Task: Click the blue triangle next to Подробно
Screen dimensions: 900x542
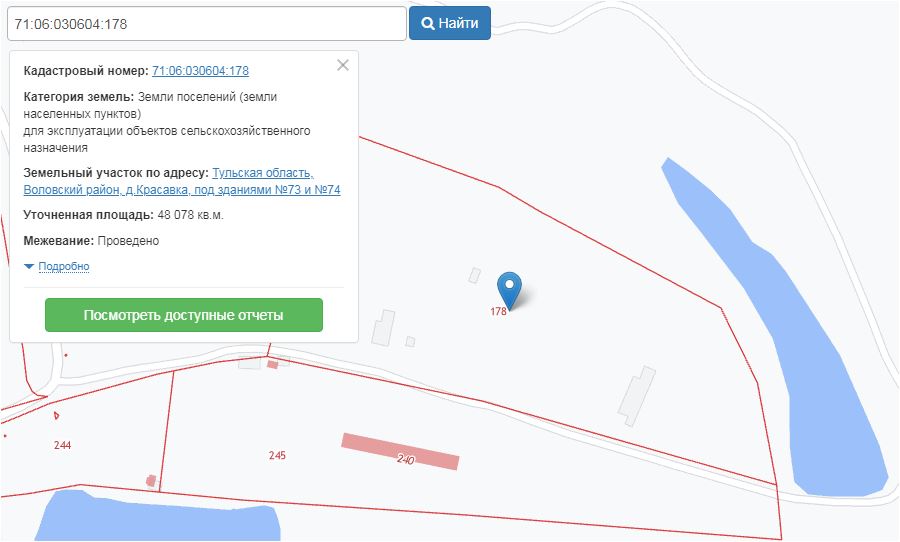Action: pos(29,266)
